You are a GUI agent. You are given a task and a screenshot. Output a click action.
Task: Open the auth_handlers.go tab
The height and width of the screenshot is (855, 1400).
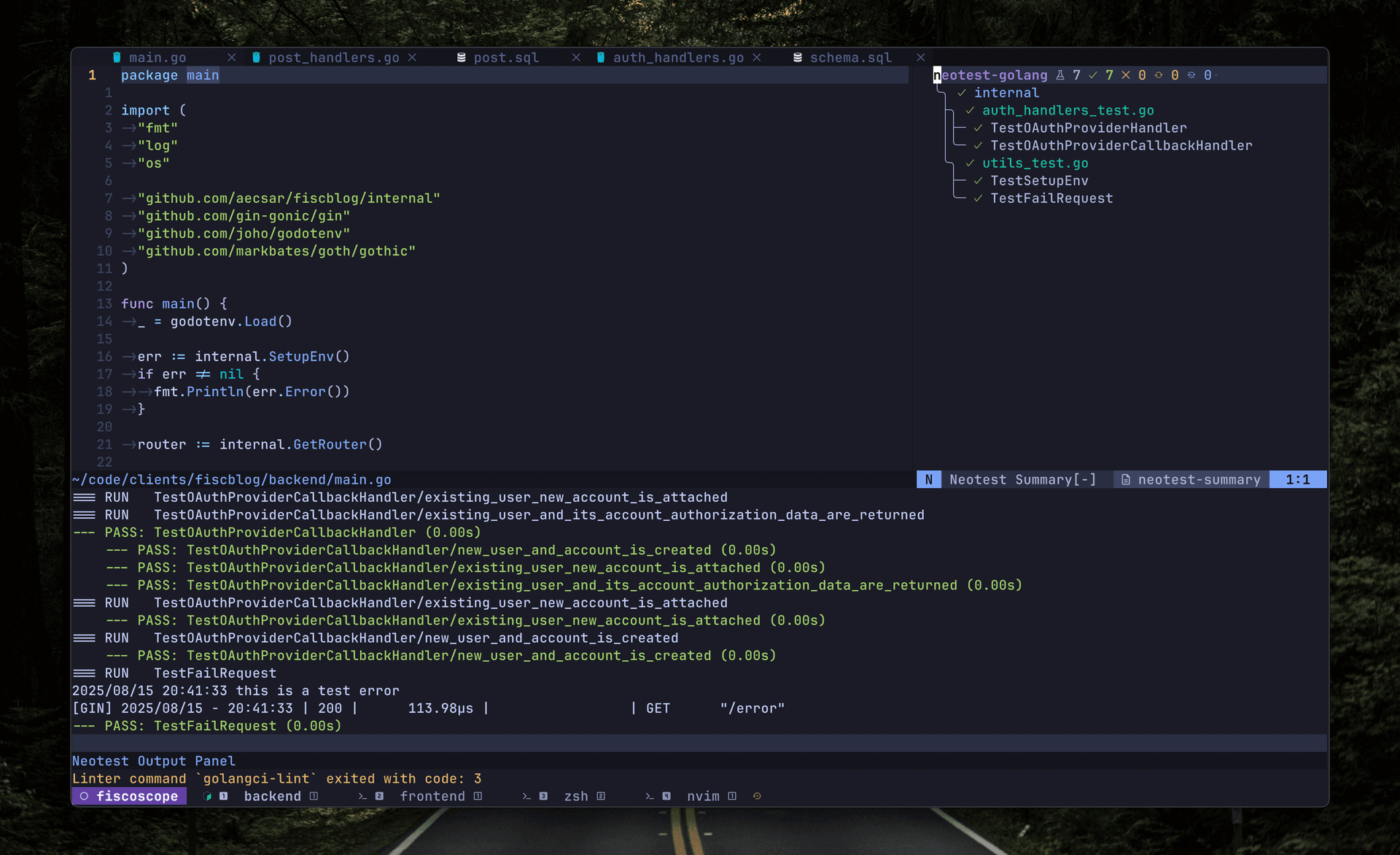(x=678, y=58)
